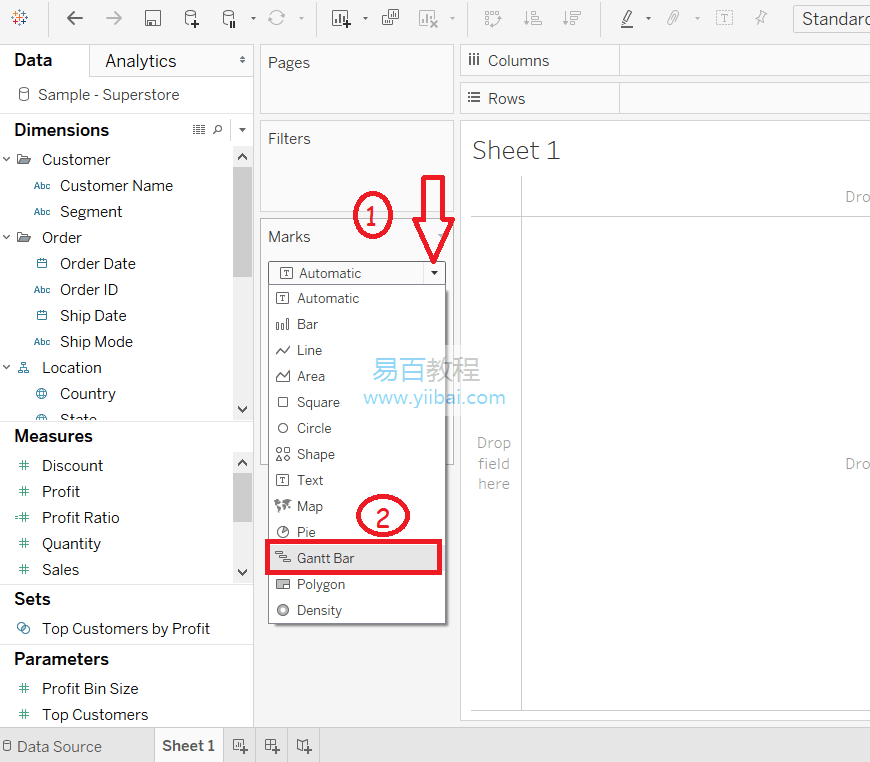Viewport: 870px width, 762px height.
Task: Select Line mark type
Action: point(357,350)
